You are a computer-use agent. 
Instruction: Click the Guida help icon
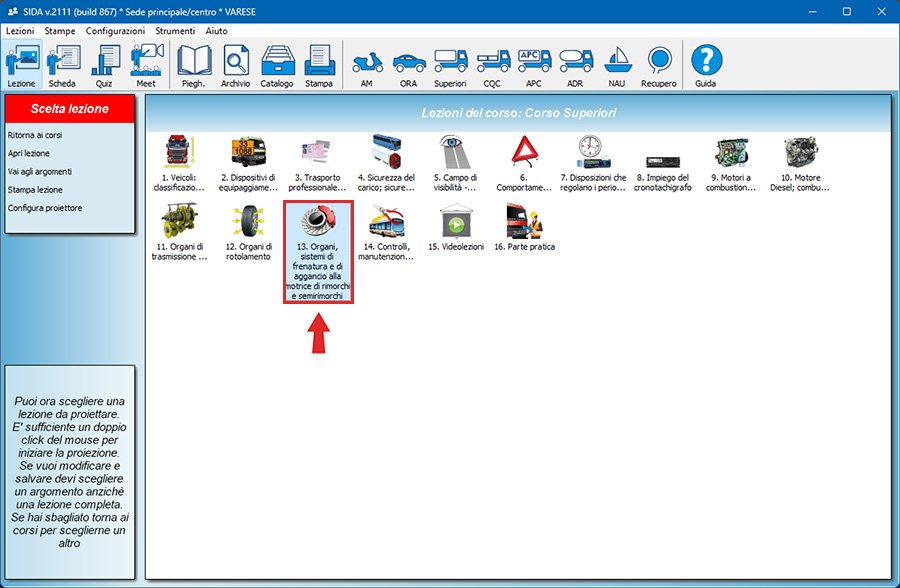pyautogui.click(x=705, y=66)
